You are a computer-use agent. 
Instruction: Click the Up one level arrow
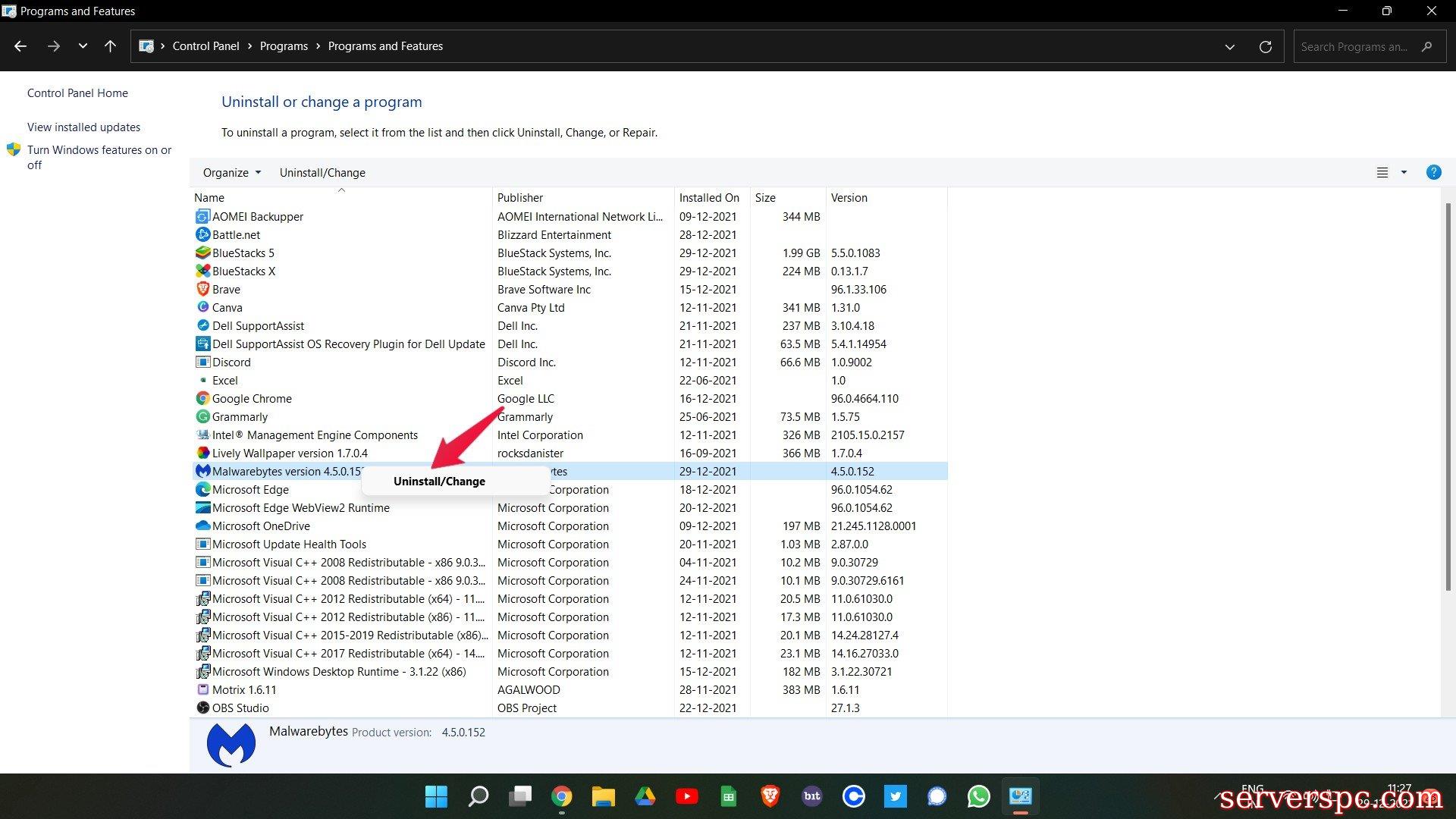[110, 46]
